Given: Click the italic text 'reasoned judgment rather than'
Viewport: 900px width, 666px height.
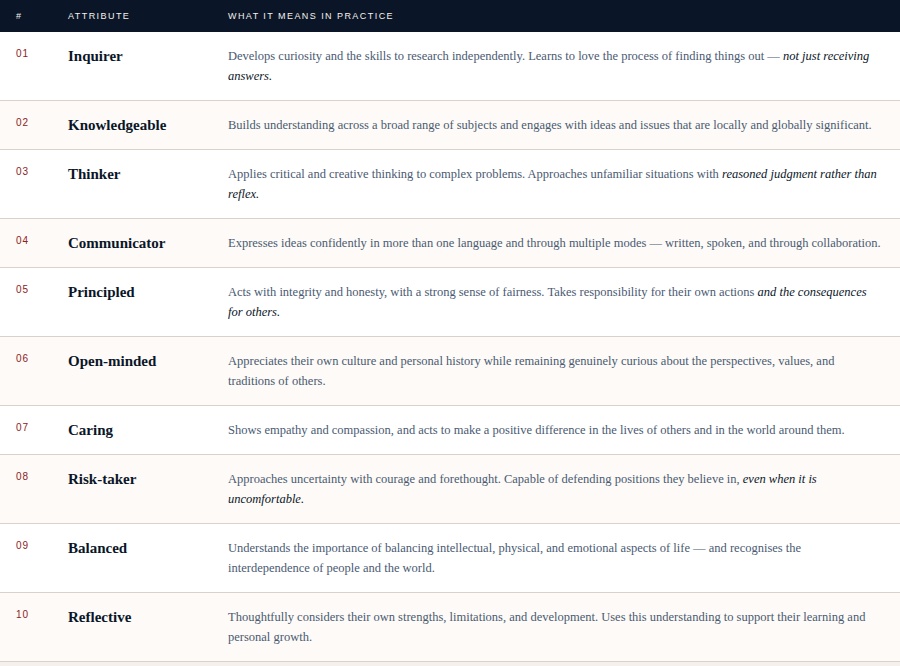Looking at the screenshot, I should click(799, 174).
